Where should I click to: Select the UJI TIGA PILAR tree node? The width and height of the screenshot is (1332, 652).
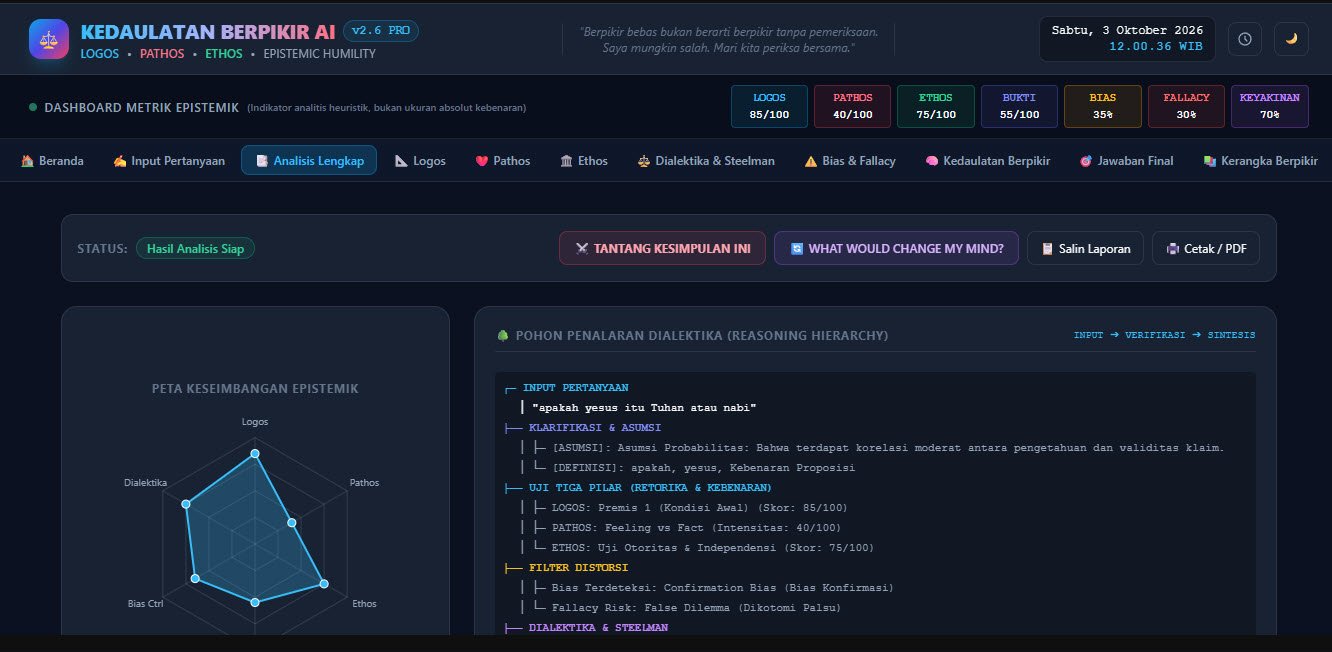coord(650,488)
